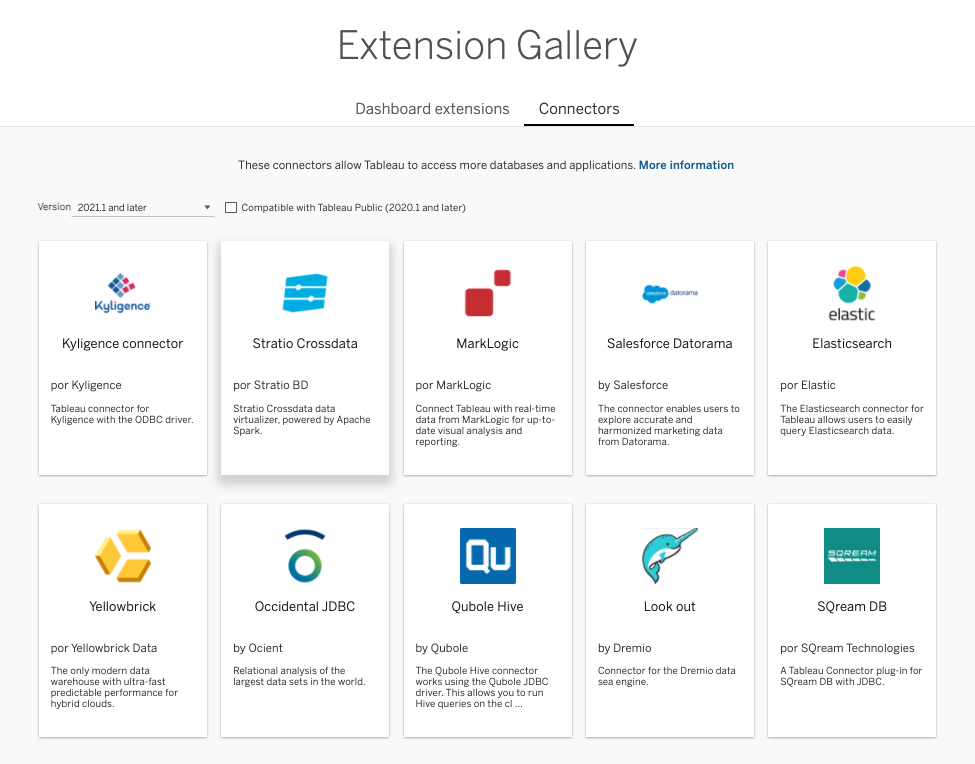Open the Salesforce Datorama logo

coord(669,294)
